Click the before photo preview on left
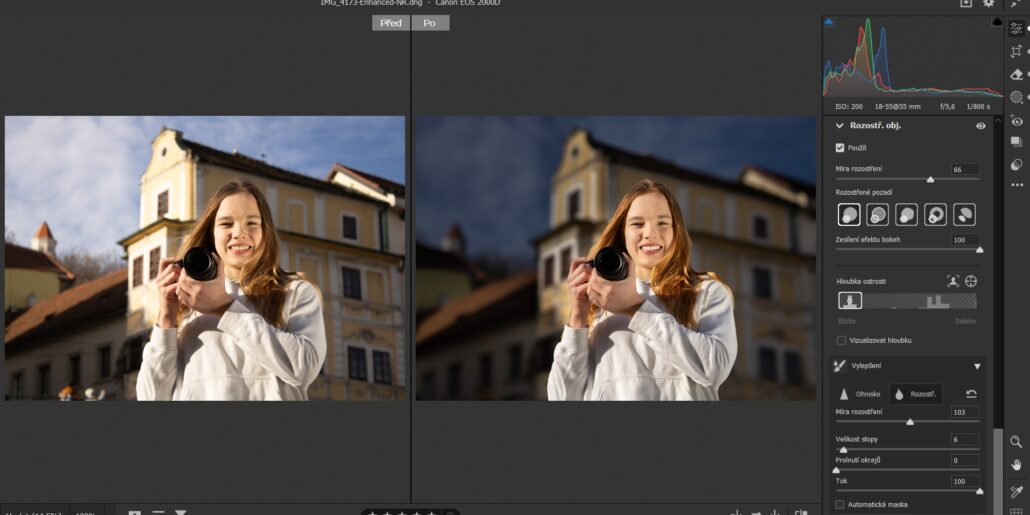This screenshot has width=1030, height=515. (205, 258)
